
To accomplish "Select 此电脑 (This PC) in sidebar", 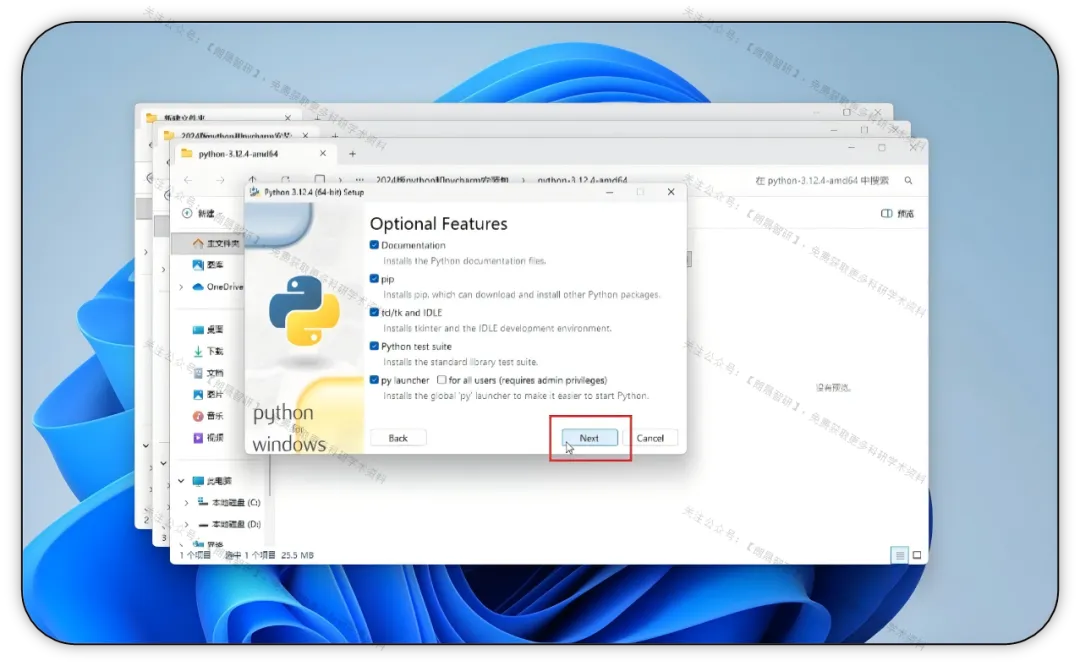I will [212, 481].
